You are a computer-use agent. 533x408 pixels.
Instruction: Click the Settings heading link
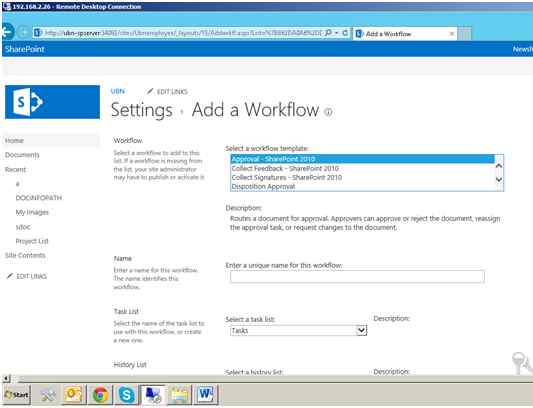[x=142, y=110]
